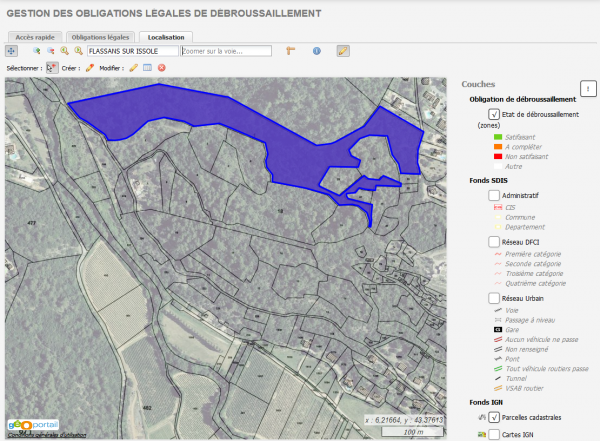600x441 pixels.
Task: Open Conditions générales d'utilisation link
Action: 46,435
